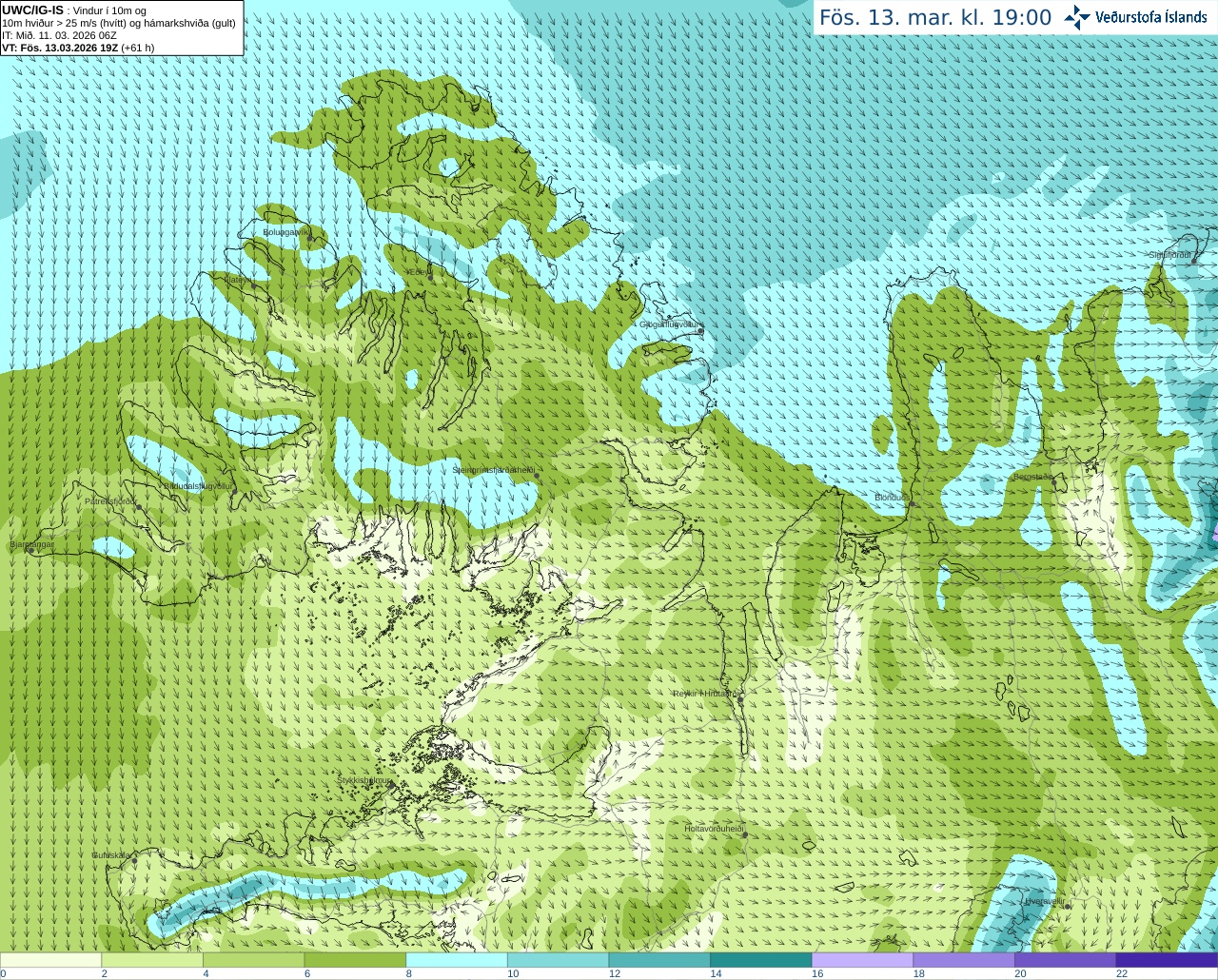Click the Bíldudalsflugvöllur station label
Image resolution: width=1218 pixels, height=980 pixels.
[x=198, y=485]
